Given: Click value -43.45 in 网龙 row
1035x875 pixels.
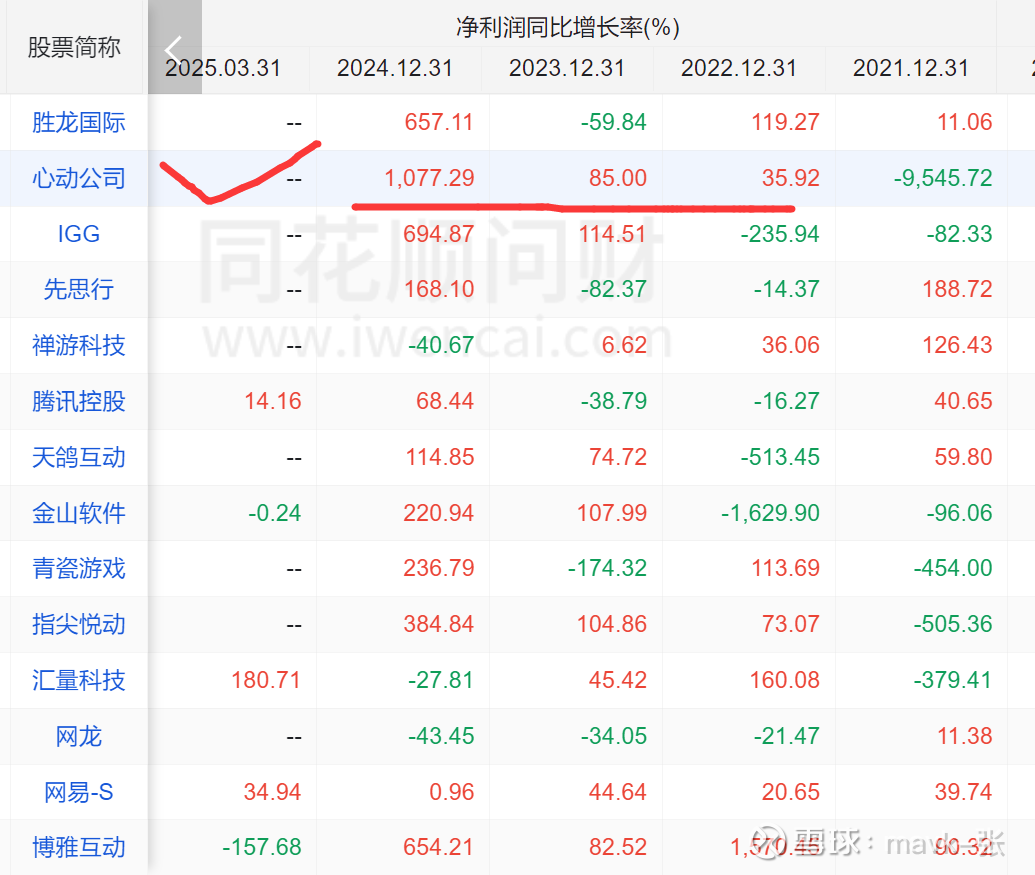Looking at the screenshot, I should pyautogui.click(x=441, y=736).
